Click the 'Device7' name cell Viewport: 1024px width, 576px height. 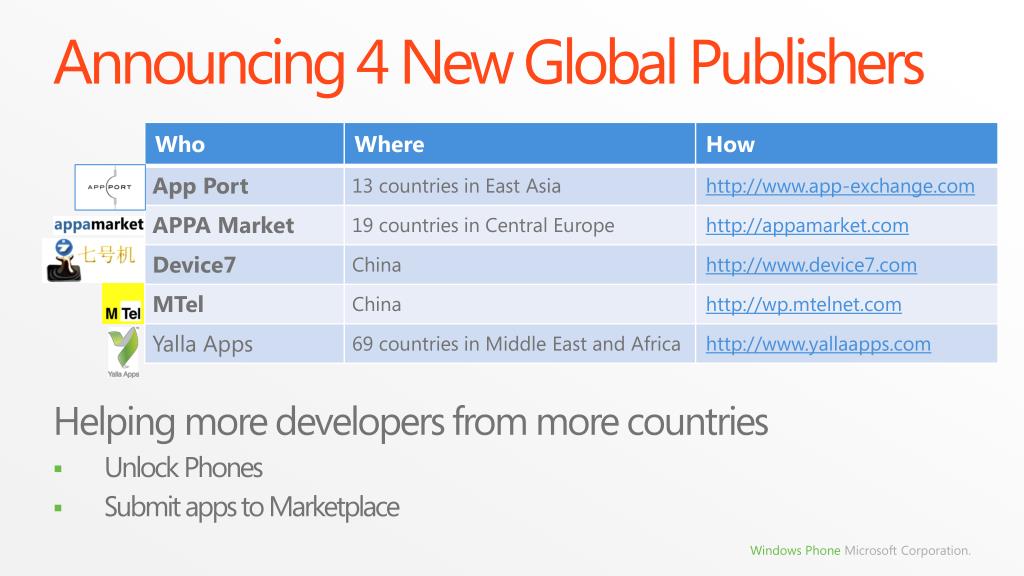click(x=244, y=265)
